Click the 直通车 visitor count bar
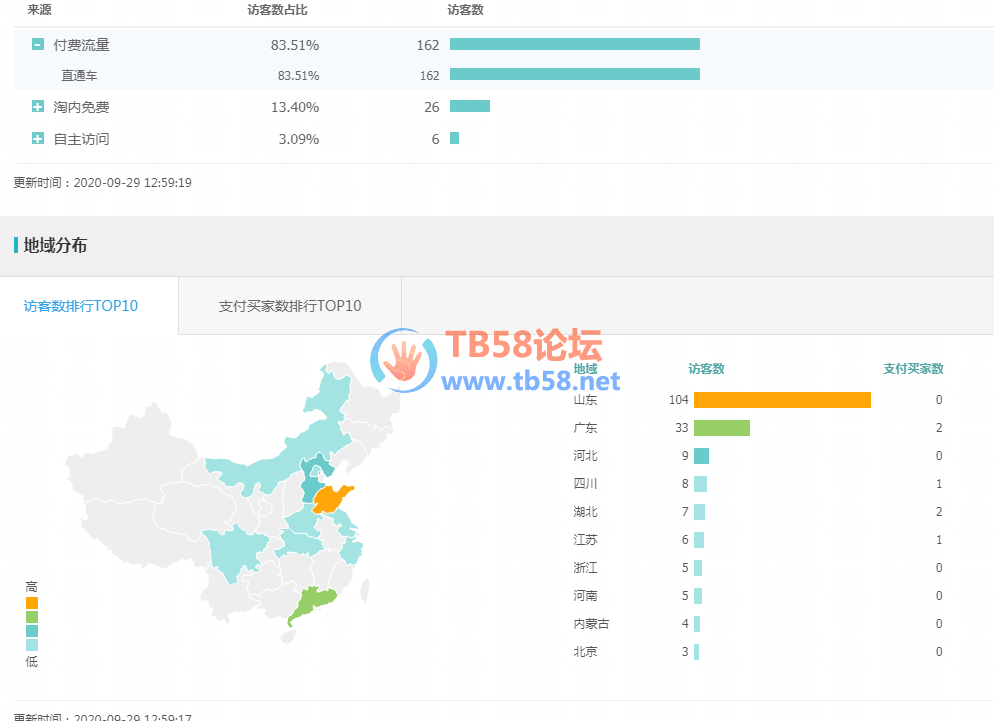The image size is (994, 721). (x=574, y=75)
